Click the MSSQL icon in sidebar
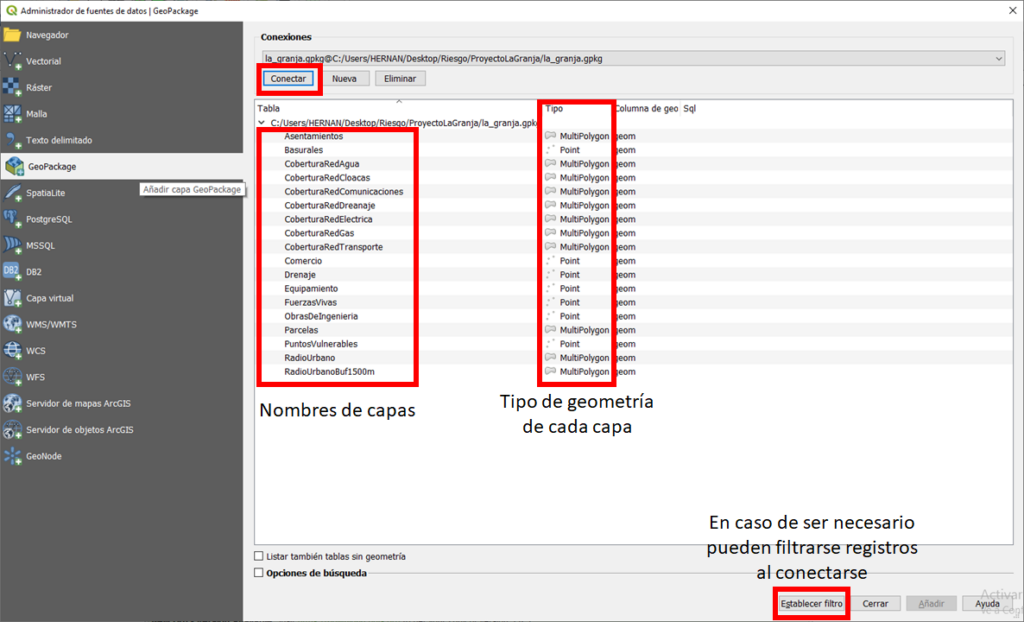1024x622 pixels. (x=12, y=245)
